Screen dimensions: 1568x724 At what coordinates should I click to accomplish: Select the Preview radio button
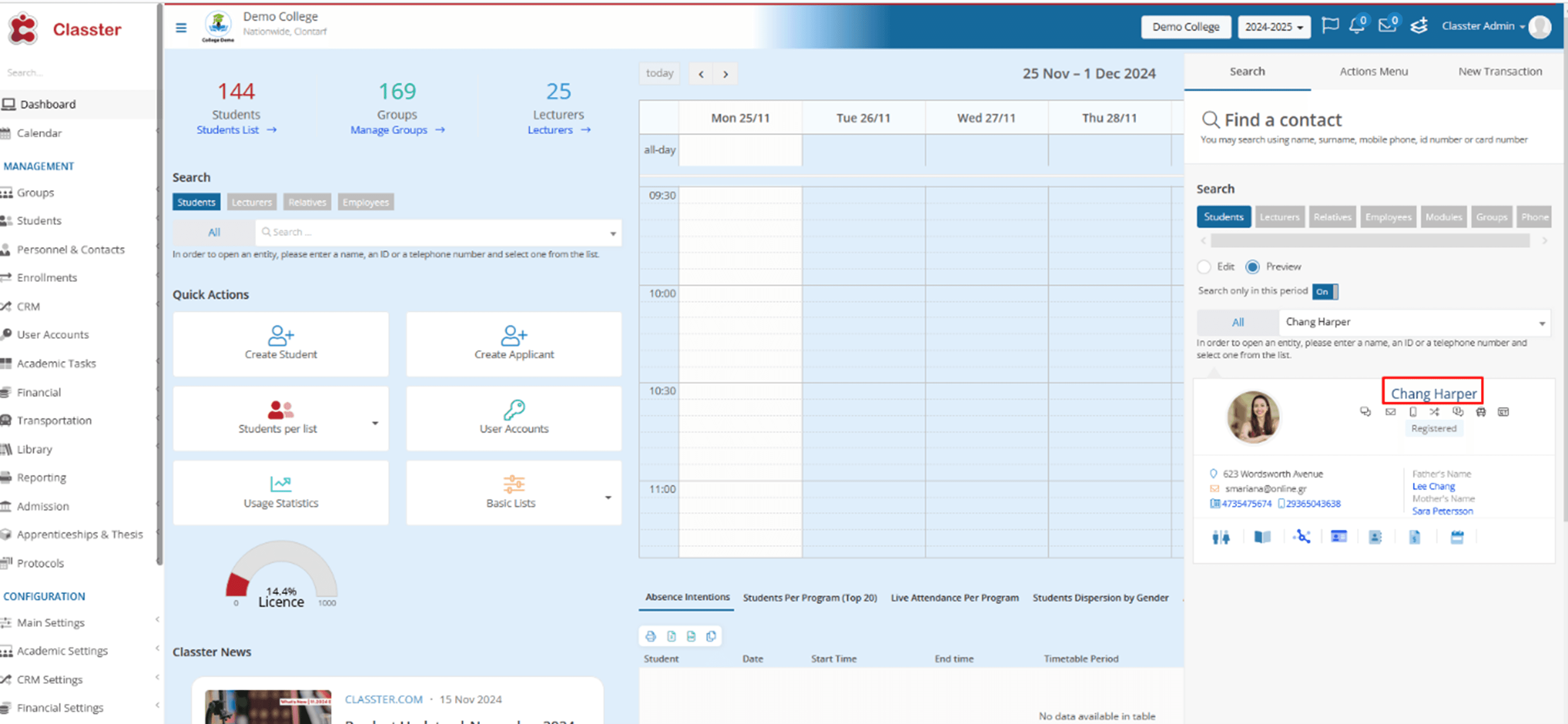1252,267
